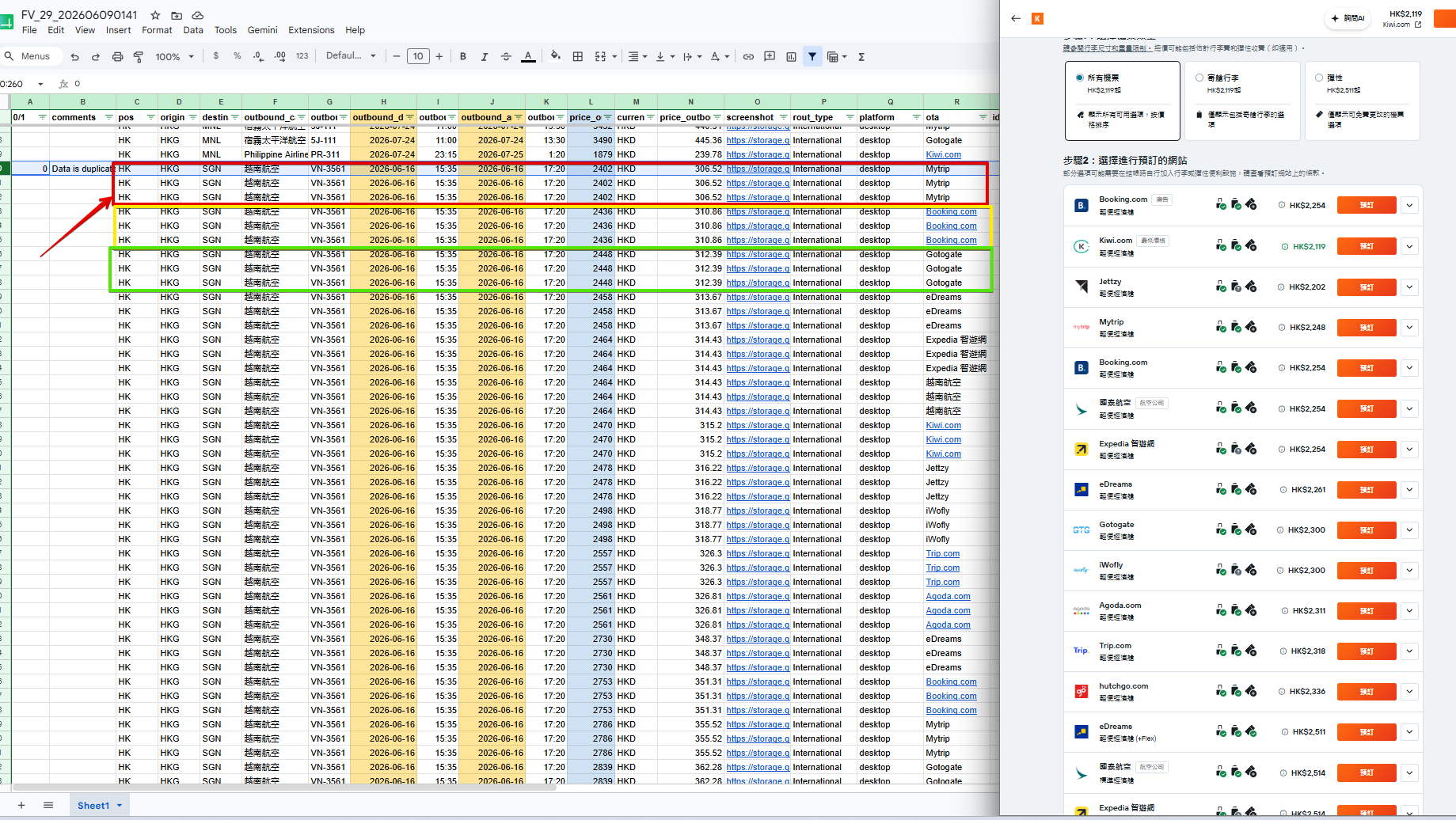Format selected cells as percent
This screenshot has height=820, width=1456.
click(x=238, y=56)
